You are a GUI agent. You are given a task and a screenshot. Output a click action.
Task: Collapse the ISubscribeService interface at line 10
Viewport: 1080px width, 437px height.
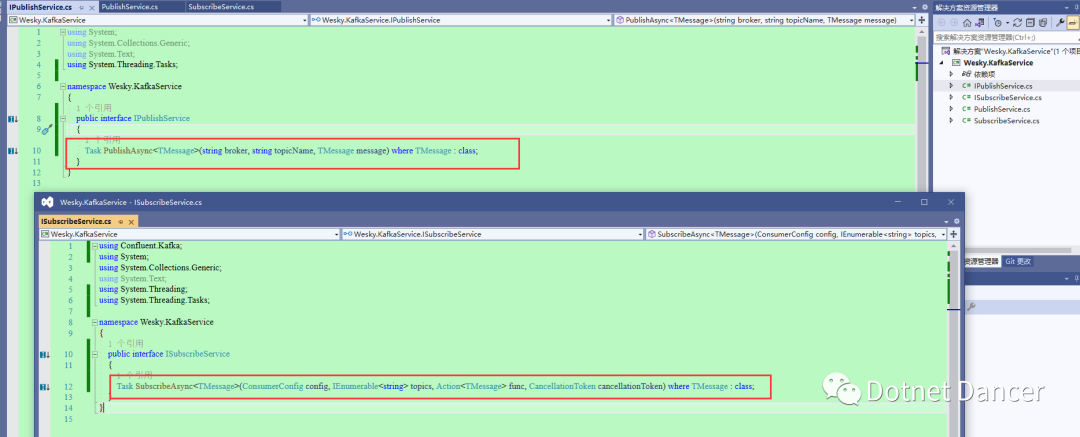click(95, 354)
